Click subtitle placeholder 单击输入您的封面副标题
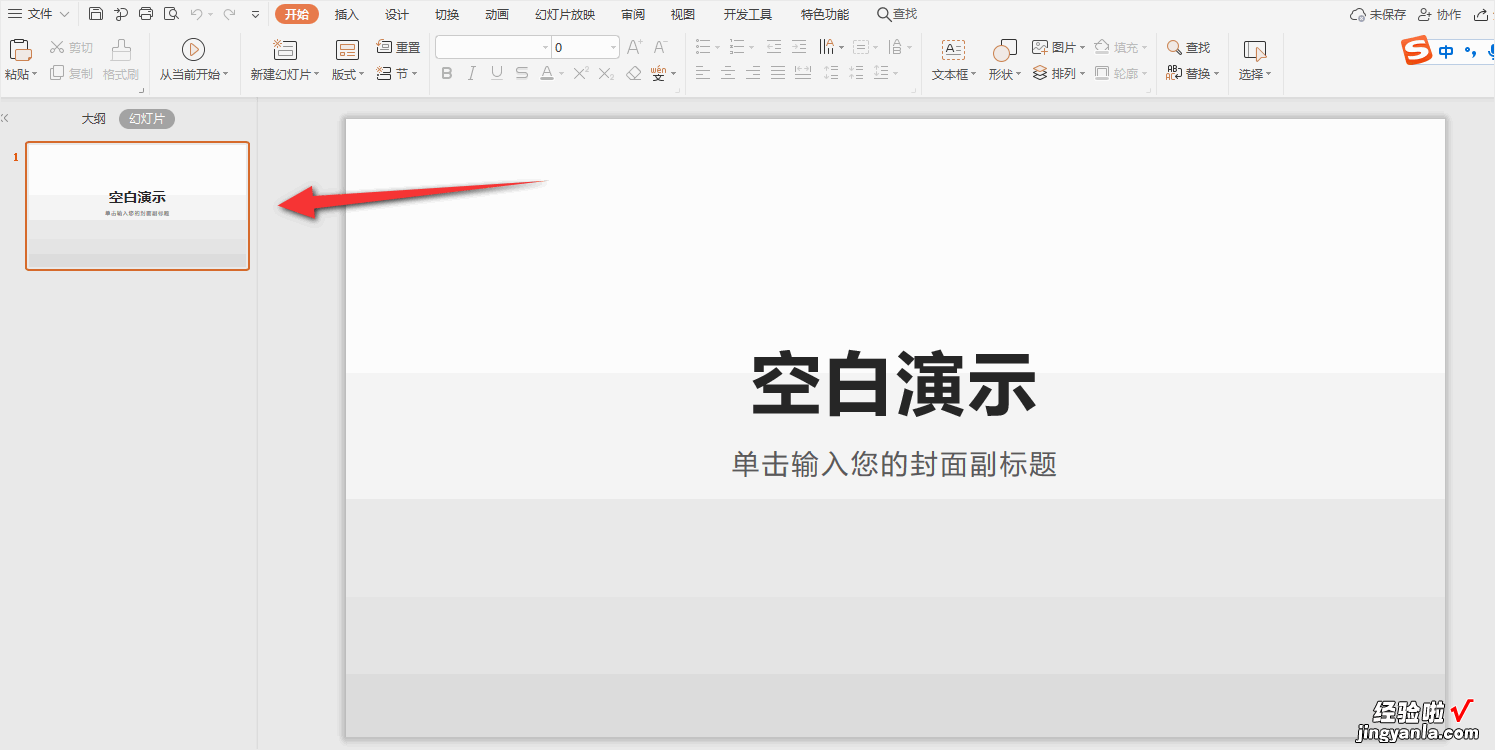This screenshot has width=1495, height=750. [894, 464]
